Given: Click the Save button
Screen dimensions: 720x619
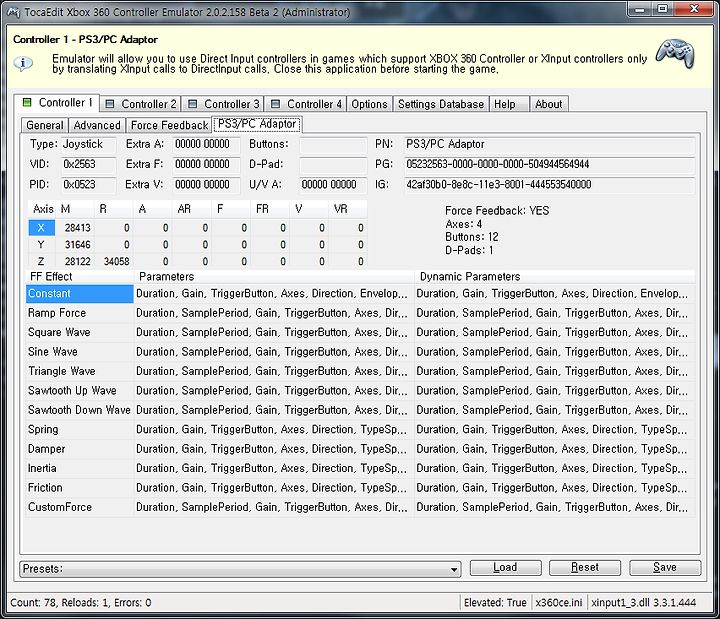Looking at the screenshot, I should point(665,568).
